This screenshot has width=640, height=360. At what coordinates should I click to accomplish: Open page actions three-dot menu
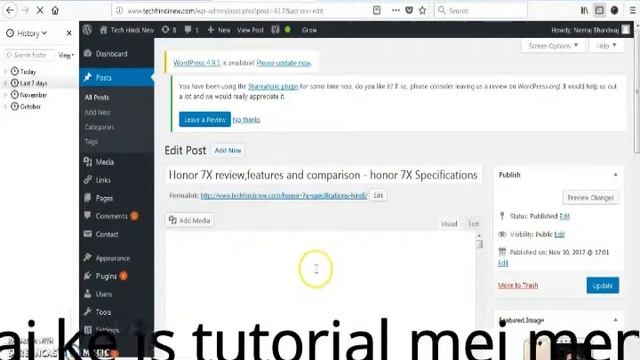tap(396, 11)
